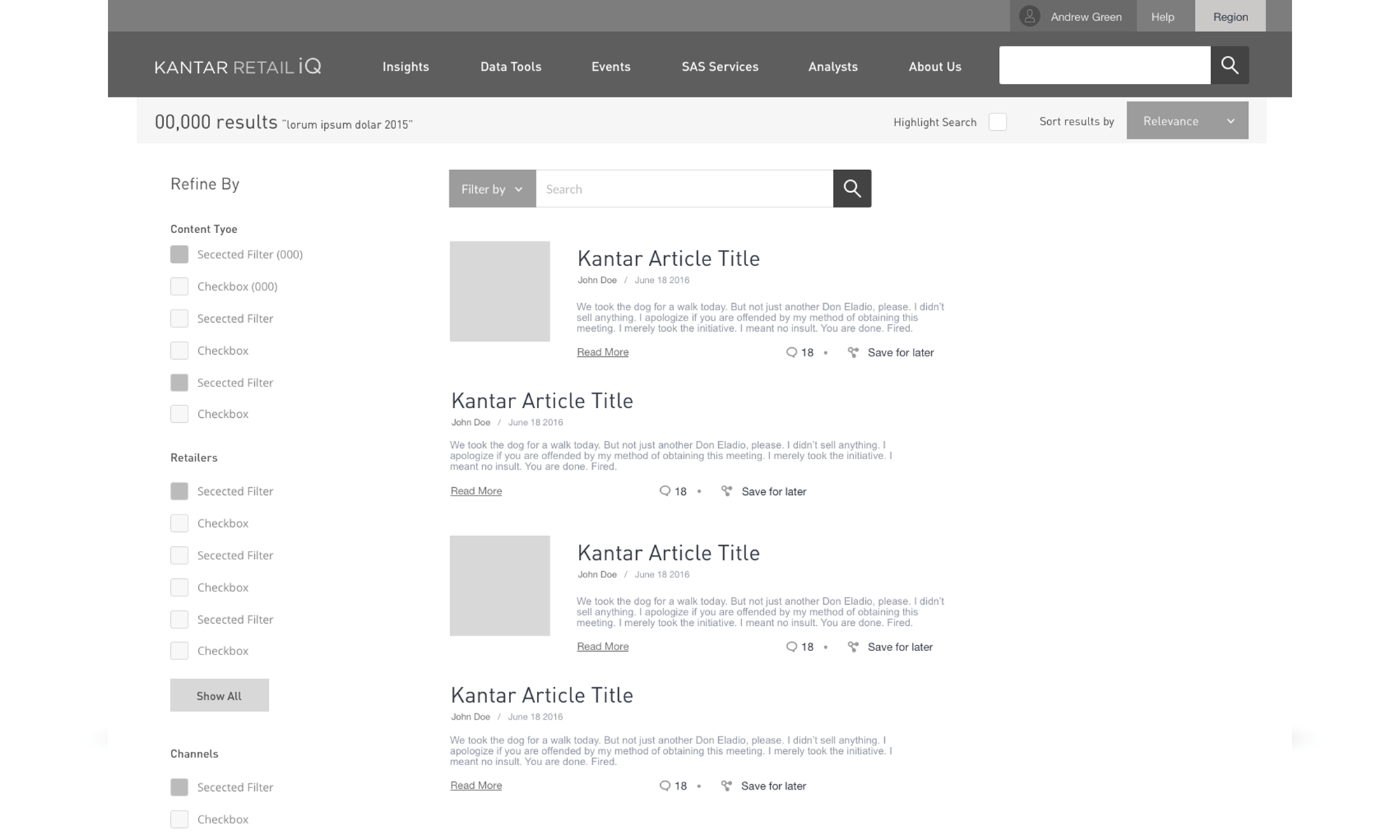This screenshot has height=840, width=1400.
Task: Check the last Content Type 'Checkbox' option
Action: point(179,414)
